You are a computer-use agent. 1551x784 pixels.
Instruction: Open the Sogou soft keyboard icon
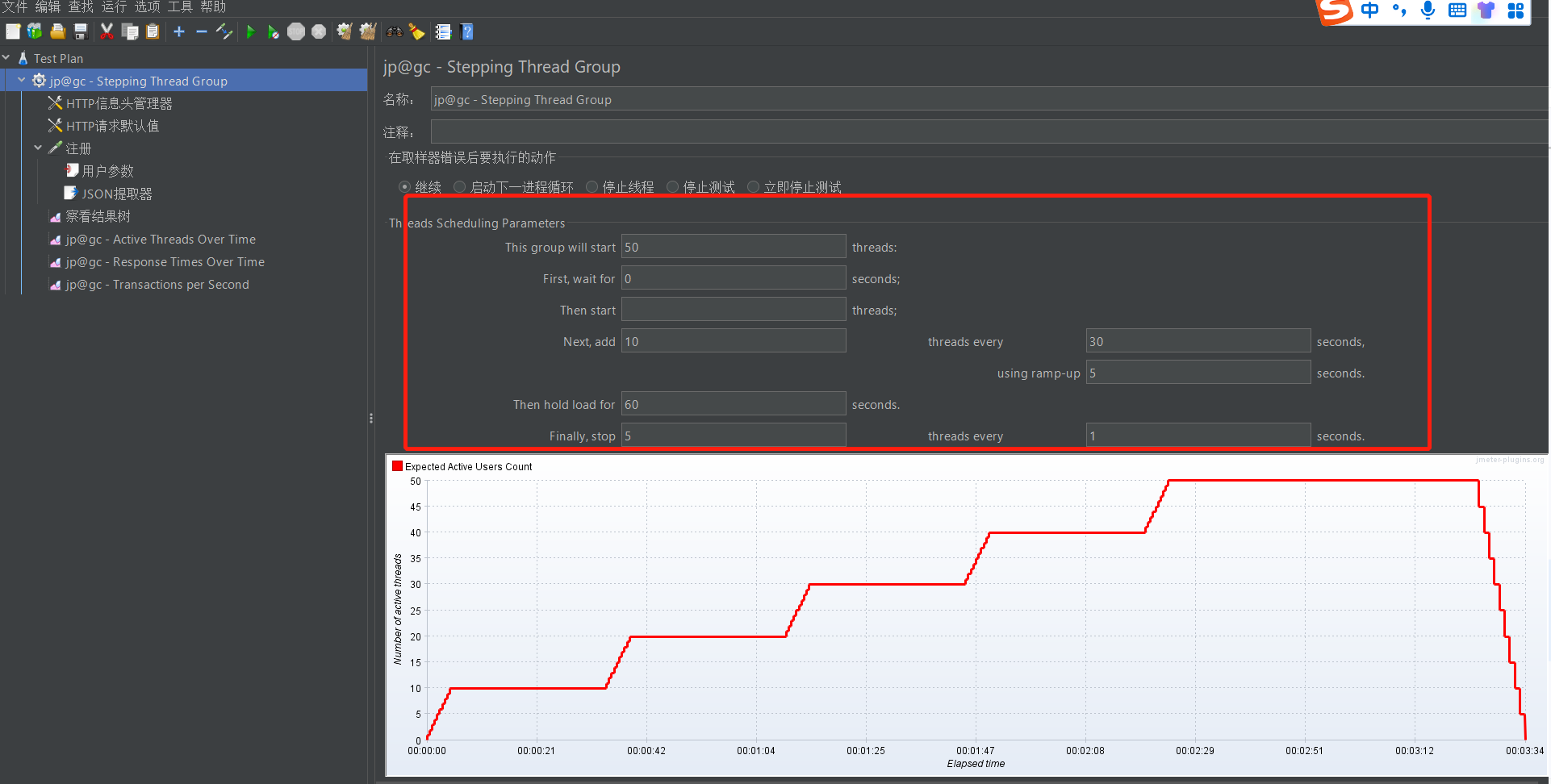pos(1457,10)
